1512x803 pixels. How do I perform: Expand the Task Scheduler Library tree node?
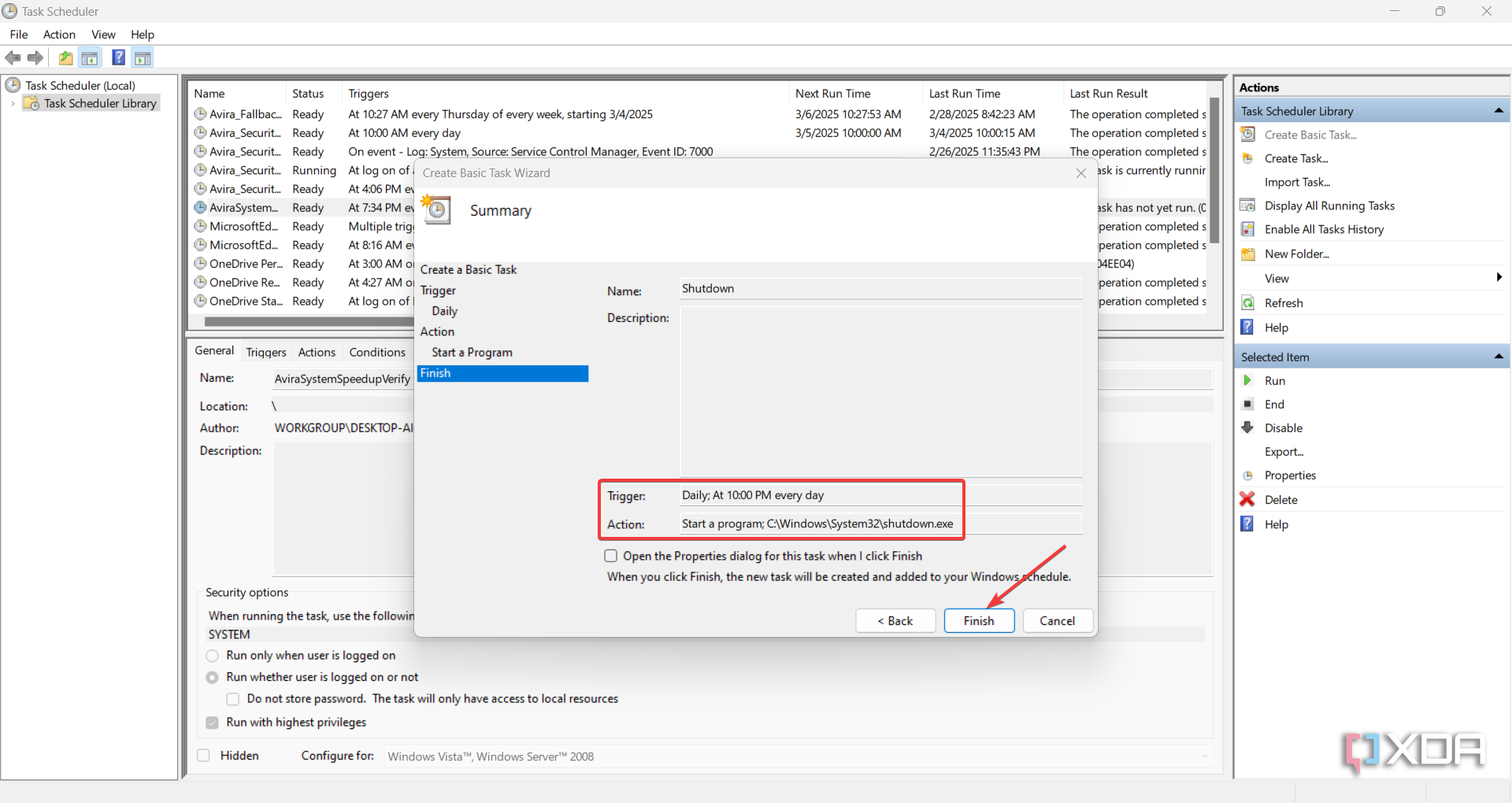pos(13,103)
